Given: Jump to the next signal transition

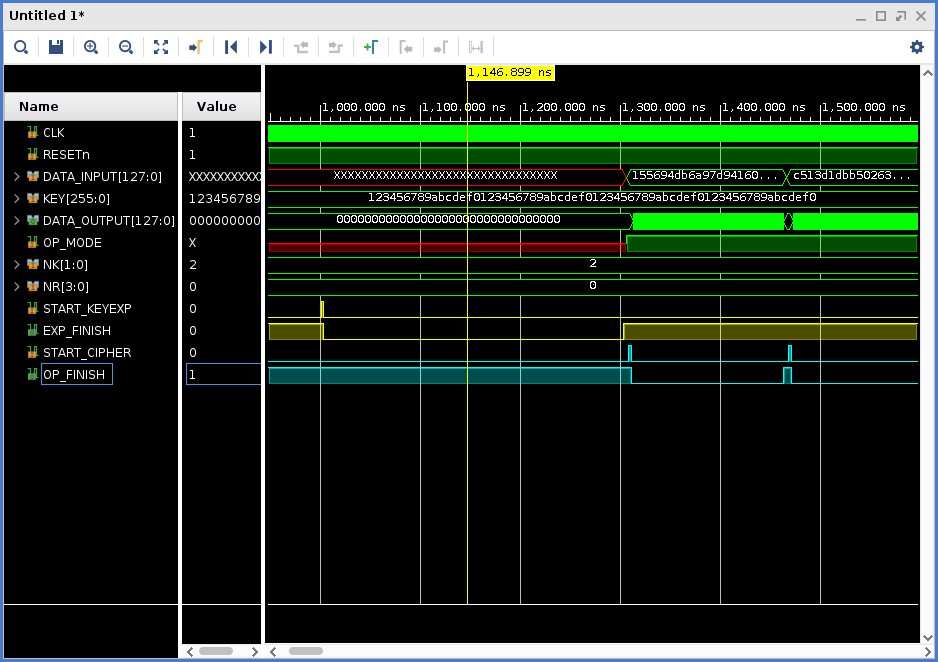Looking at the screenshot, I should (x=265, y=47).
